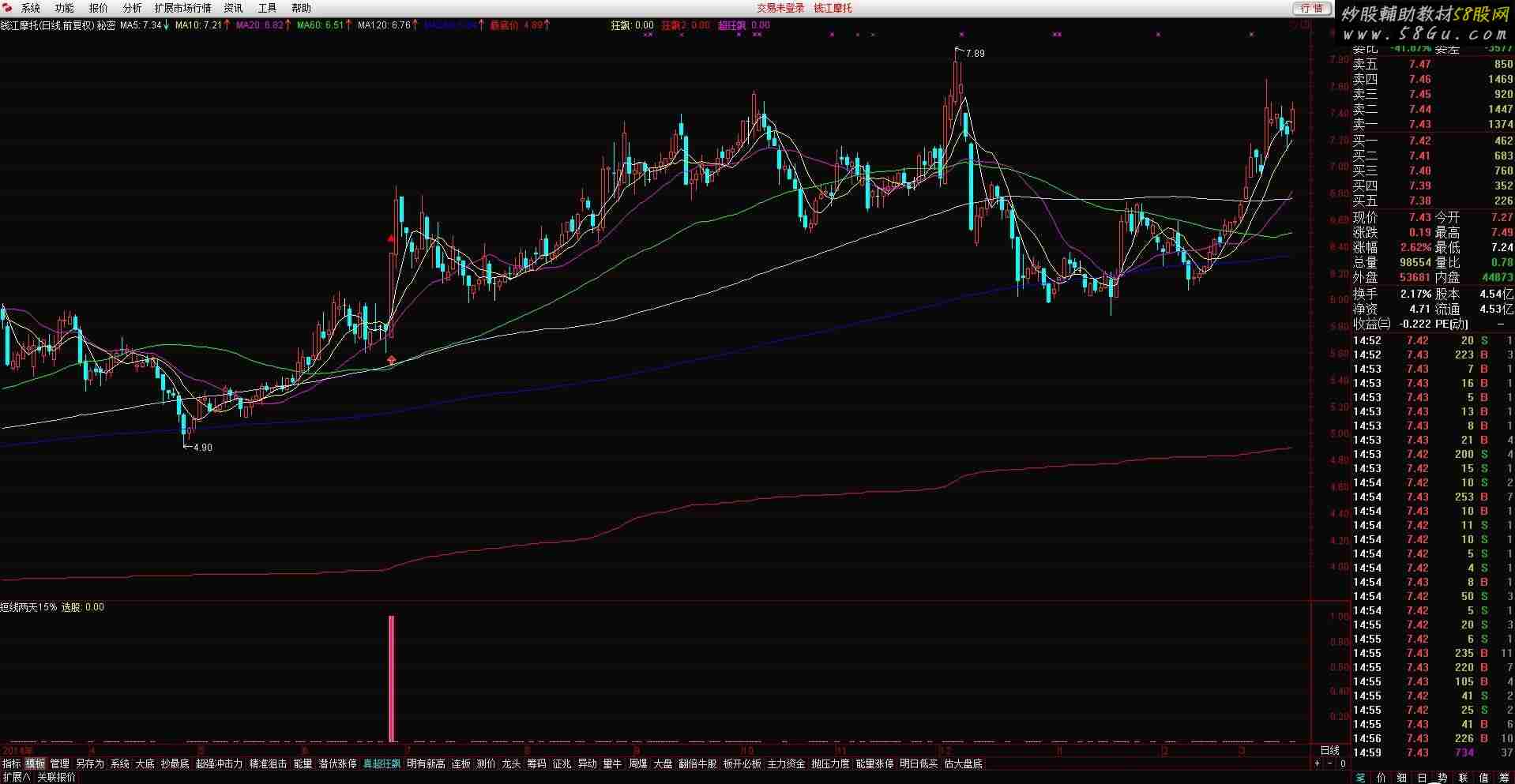
Task: Select the 能量涨停 indicator tab
Action: (875, 763)
